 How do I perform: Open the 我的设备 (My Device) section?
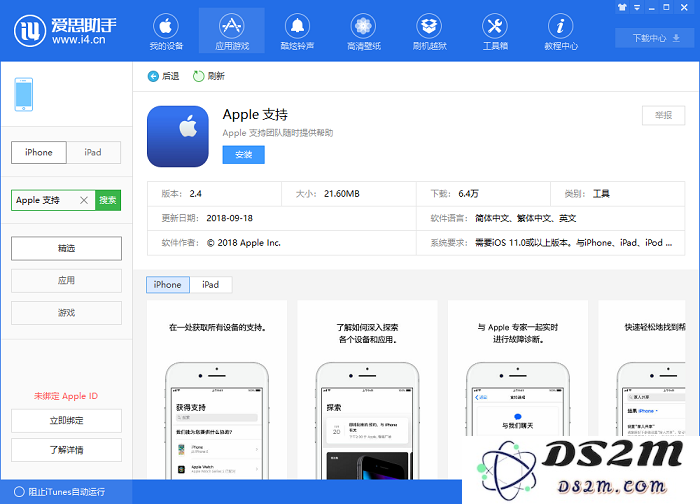tap(166, 31)
